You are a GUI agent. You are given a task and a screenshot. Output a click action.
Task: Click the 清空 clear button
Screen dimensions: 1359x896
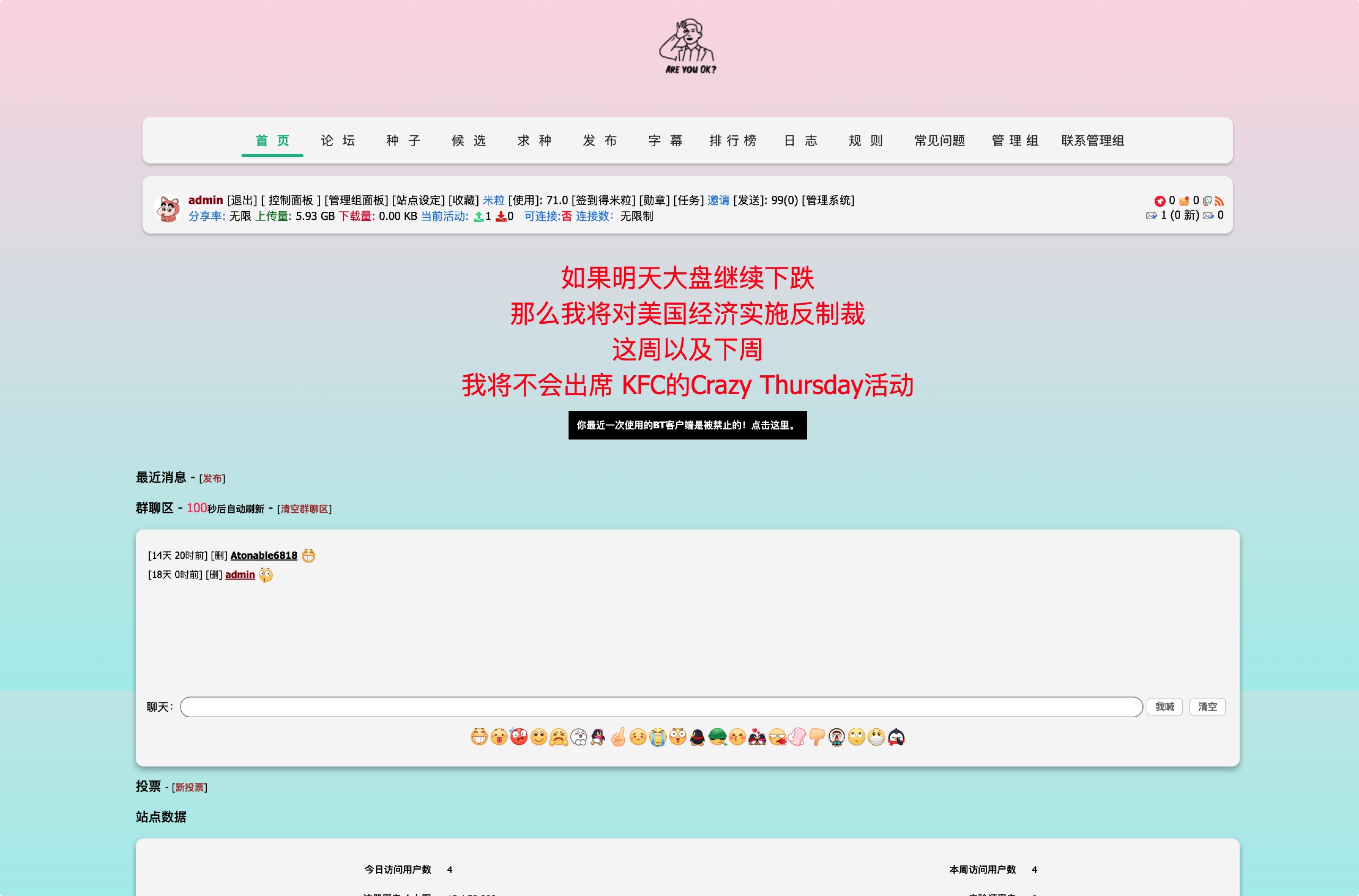(x=1207, y=707)
